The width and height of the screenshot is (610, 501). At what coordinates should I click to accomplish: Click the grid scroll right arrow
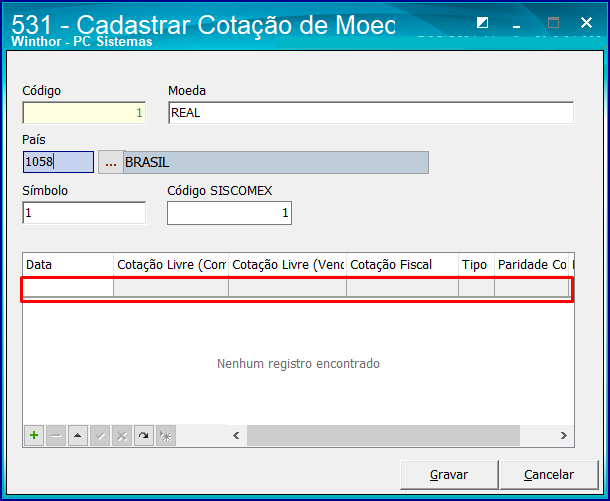click(x=564, y=435)
